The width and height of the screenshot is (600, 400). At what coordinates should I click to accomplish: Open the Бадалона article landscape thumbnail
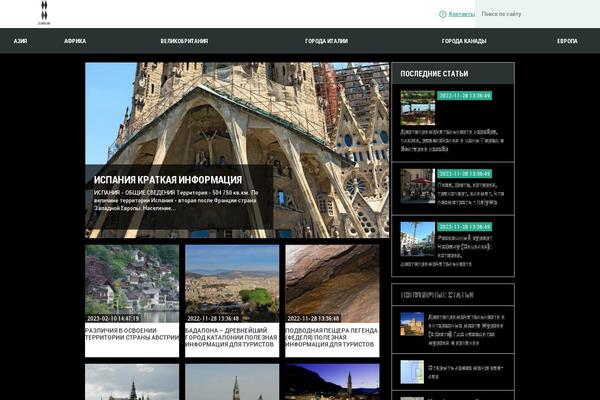(x=232, y=284)
